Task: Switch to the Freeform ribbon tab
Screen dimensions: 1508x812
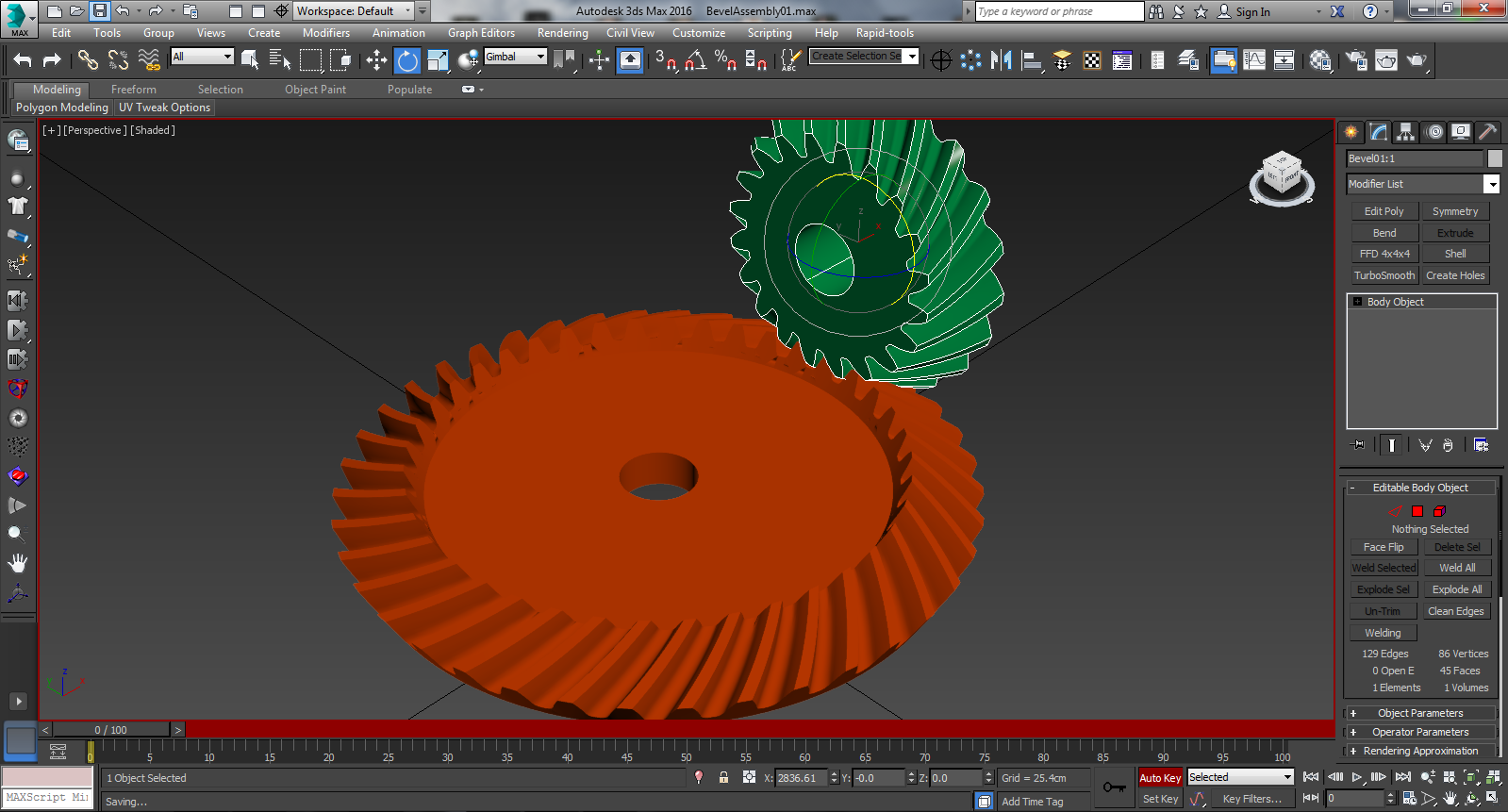Action: (x=134, y=90)
